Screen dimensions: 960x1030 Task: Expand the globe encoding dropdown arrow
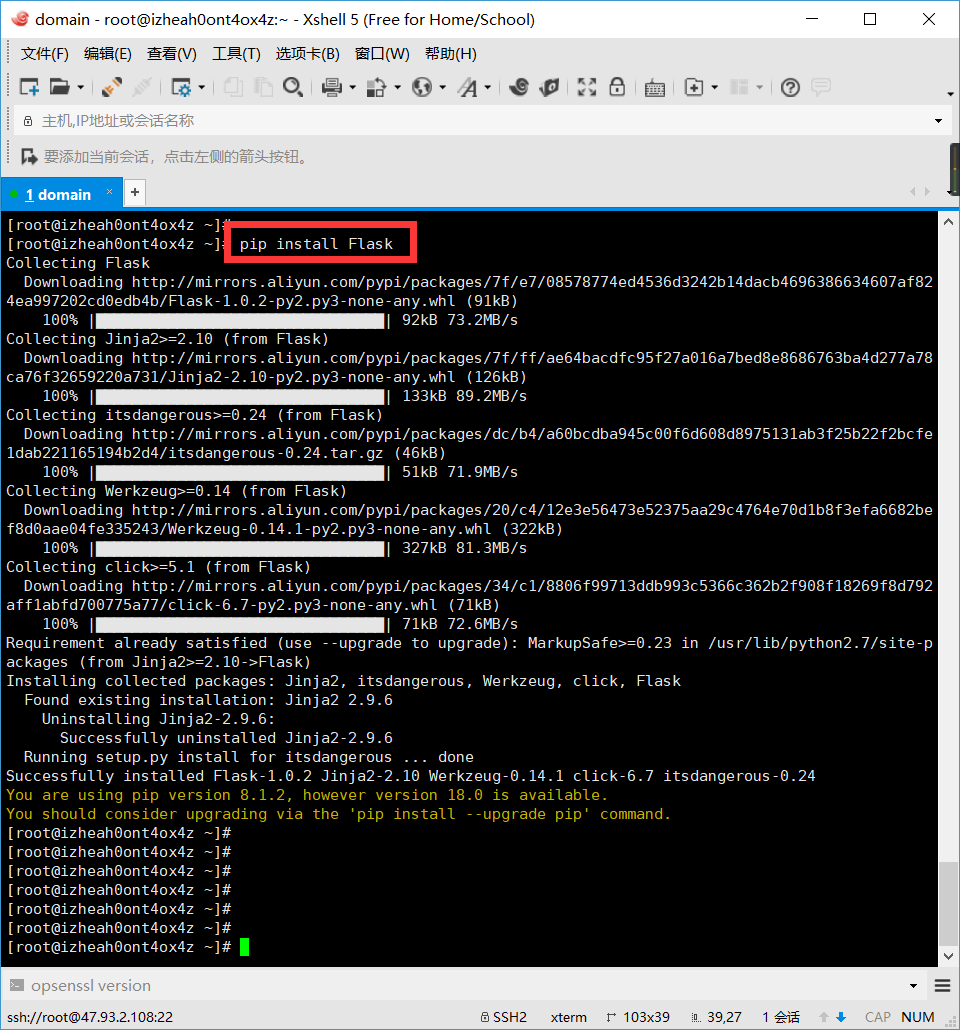(443, 87)
